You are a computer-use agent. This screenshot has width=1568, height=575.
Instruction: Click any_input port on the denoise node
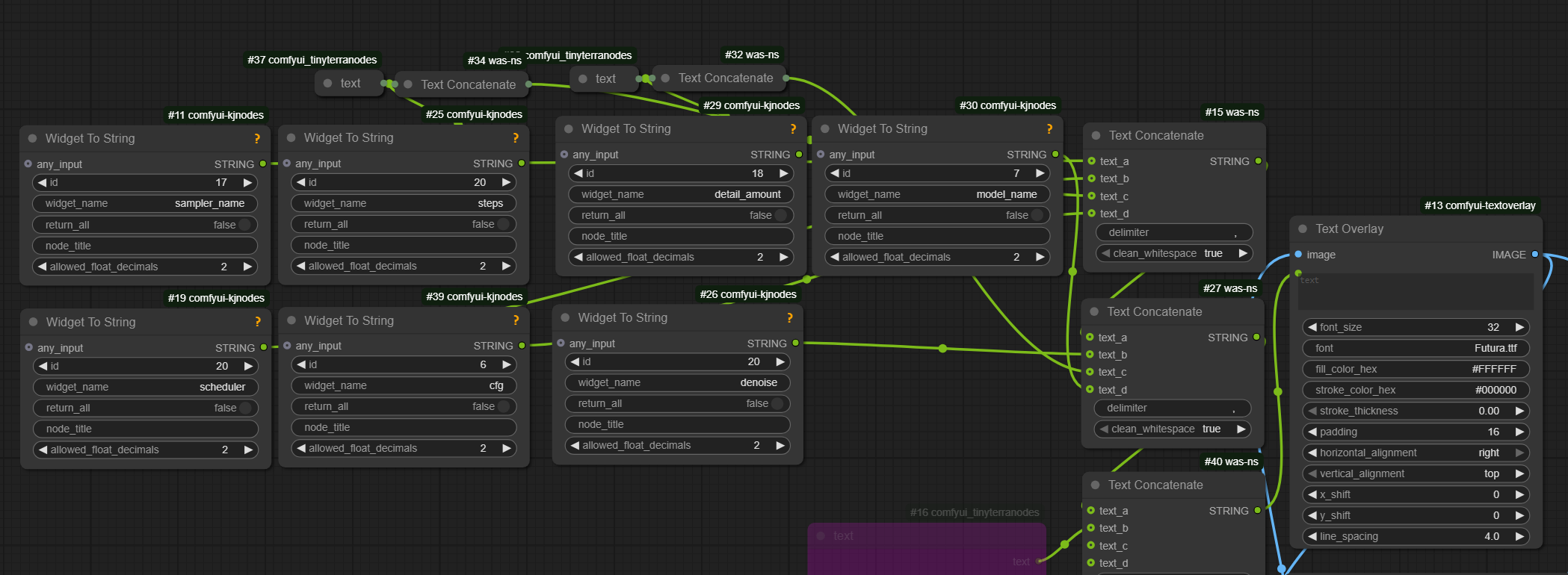561,344
